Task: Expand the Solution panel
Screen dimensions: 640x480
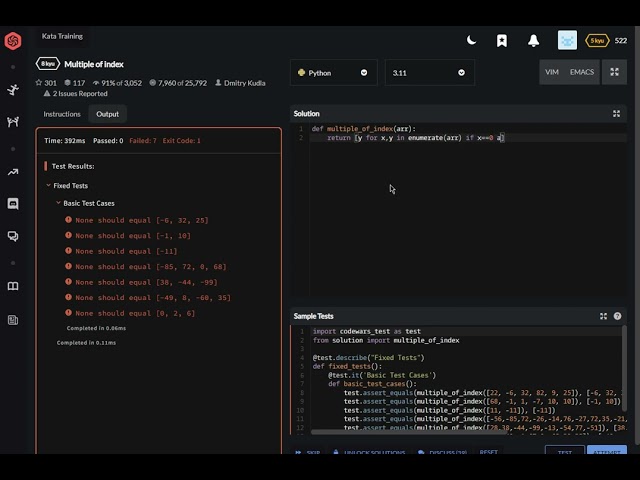Action: [x=616, y=113]
